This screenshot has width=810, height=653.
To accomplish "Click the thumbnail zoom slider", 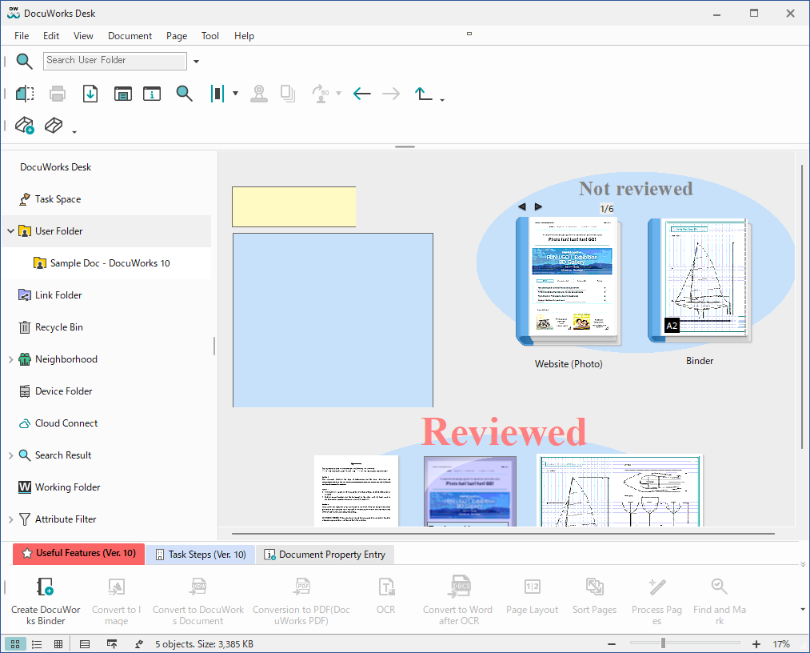I will point(662,644).
